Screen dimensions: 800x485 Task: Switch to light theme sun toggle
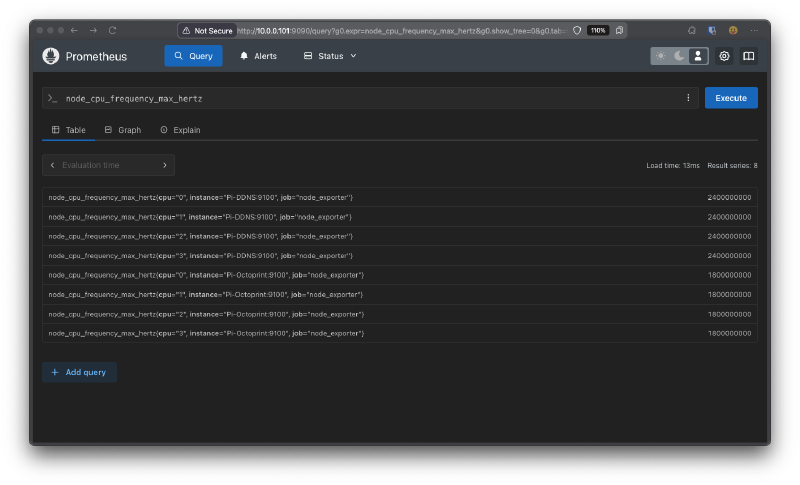(x=661, y=56)
